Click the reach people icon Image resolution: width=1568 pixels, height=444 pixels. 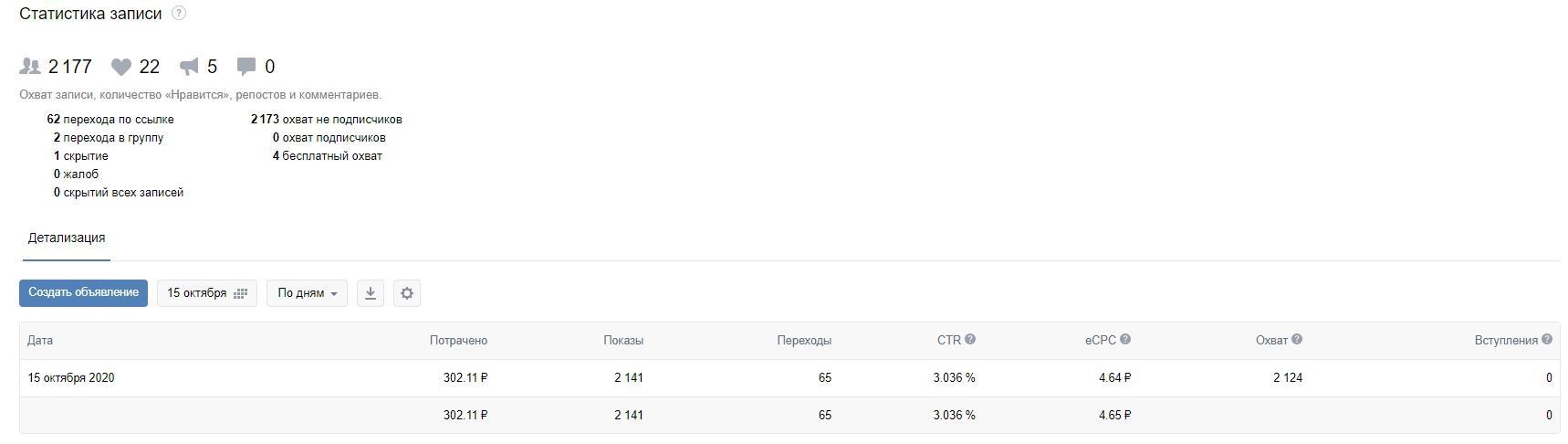31,67
